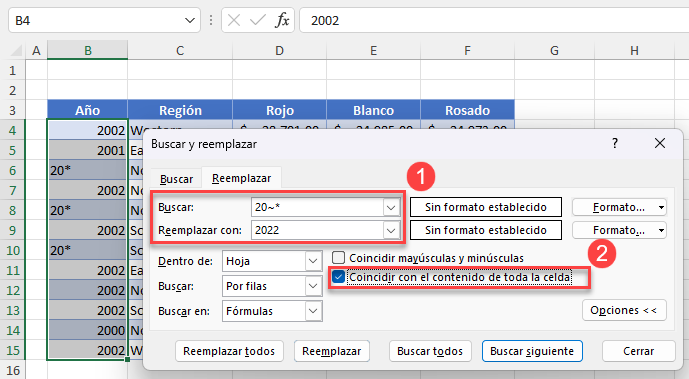Image resolution: width=689 pixels, height=379 pixels.
Task: Click the Rojo header cell
Action: coord(279,110)
